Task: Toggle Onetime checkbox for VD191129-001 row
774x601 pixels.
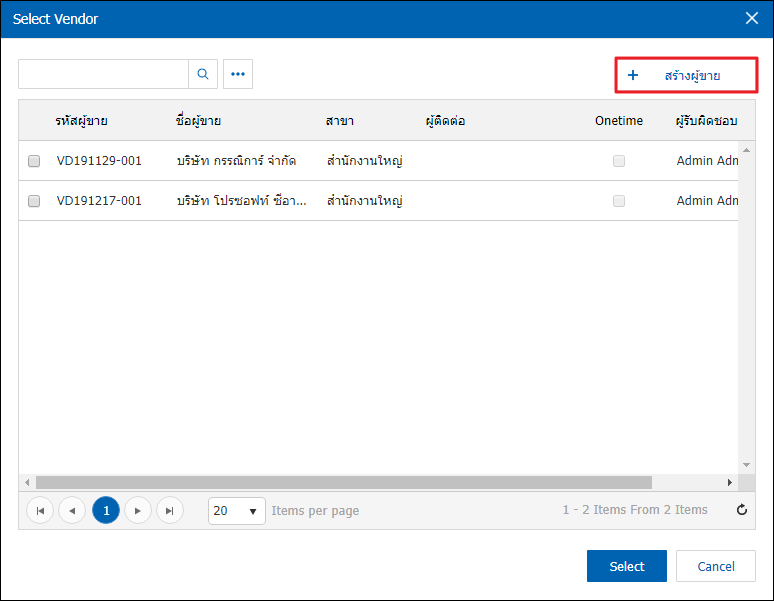Action: click(619, 161)
